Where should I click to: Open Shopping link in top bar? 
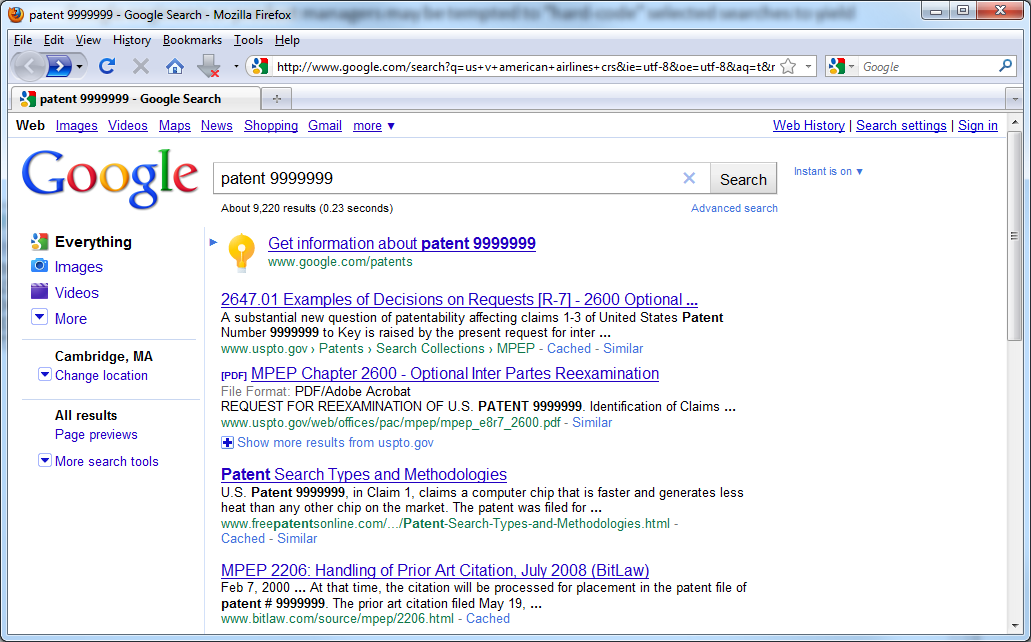pos(271,126)
